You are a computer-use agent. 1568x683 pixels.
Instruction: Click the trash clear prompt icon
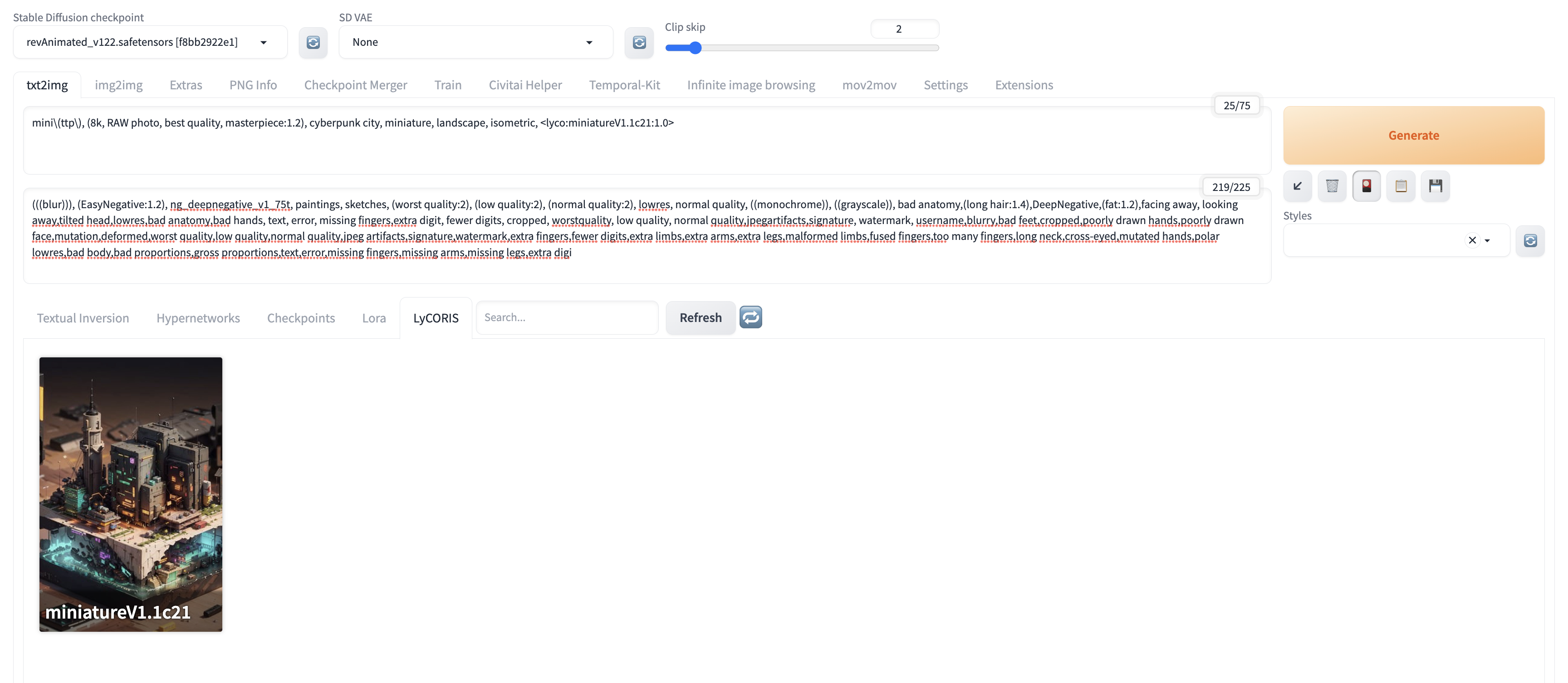click(x=1332, y=186)
